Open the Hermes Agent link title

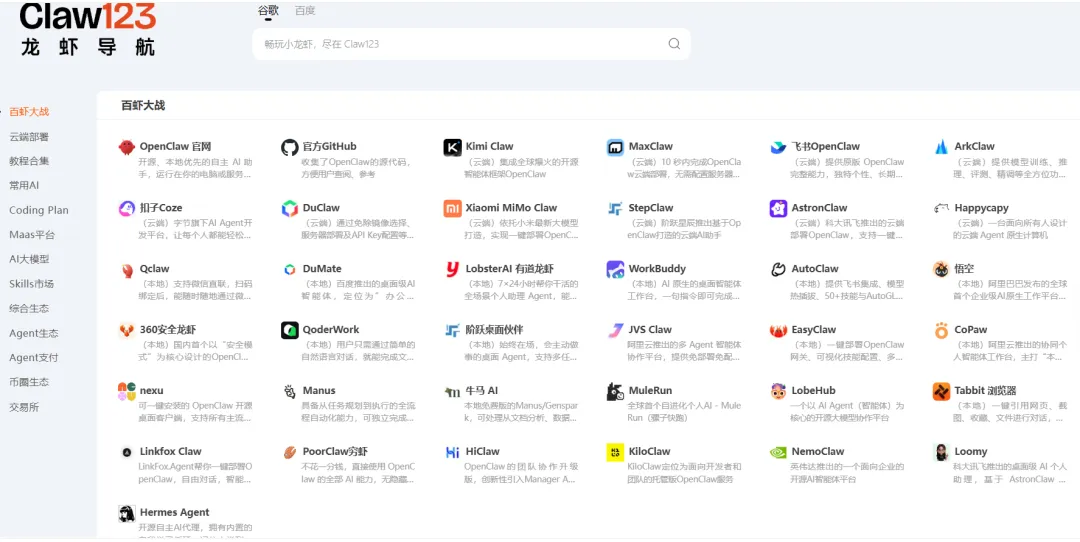pos(174,512)
